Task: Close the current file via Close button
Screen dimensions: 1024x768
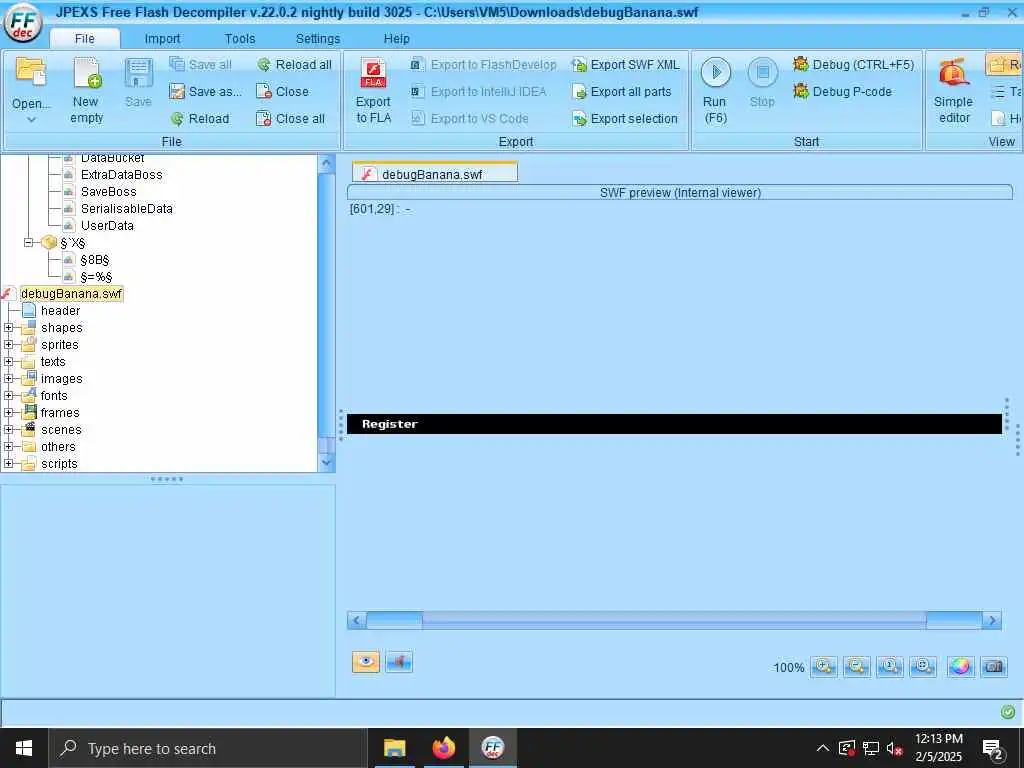Action: click(283, 91)
